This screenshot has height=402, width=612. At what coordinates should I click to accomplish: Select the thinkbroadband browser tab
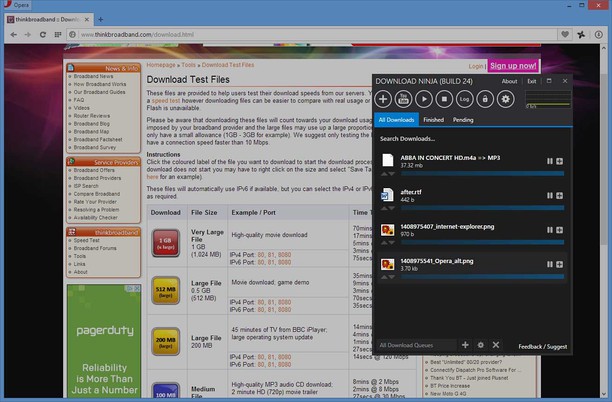point(48,19)
